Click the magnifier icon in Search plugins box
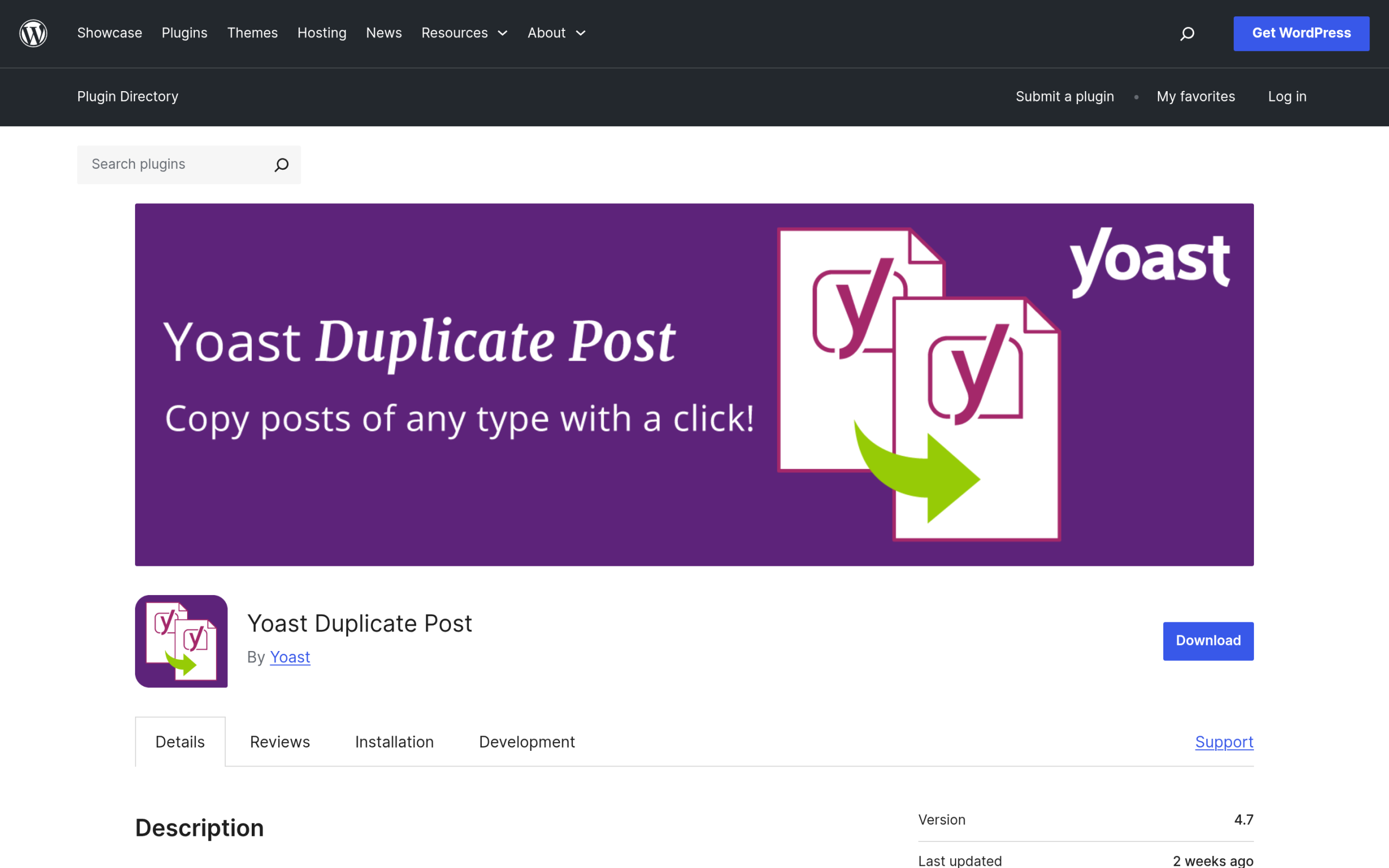1389x868 pixels. (x=281, y=165)
